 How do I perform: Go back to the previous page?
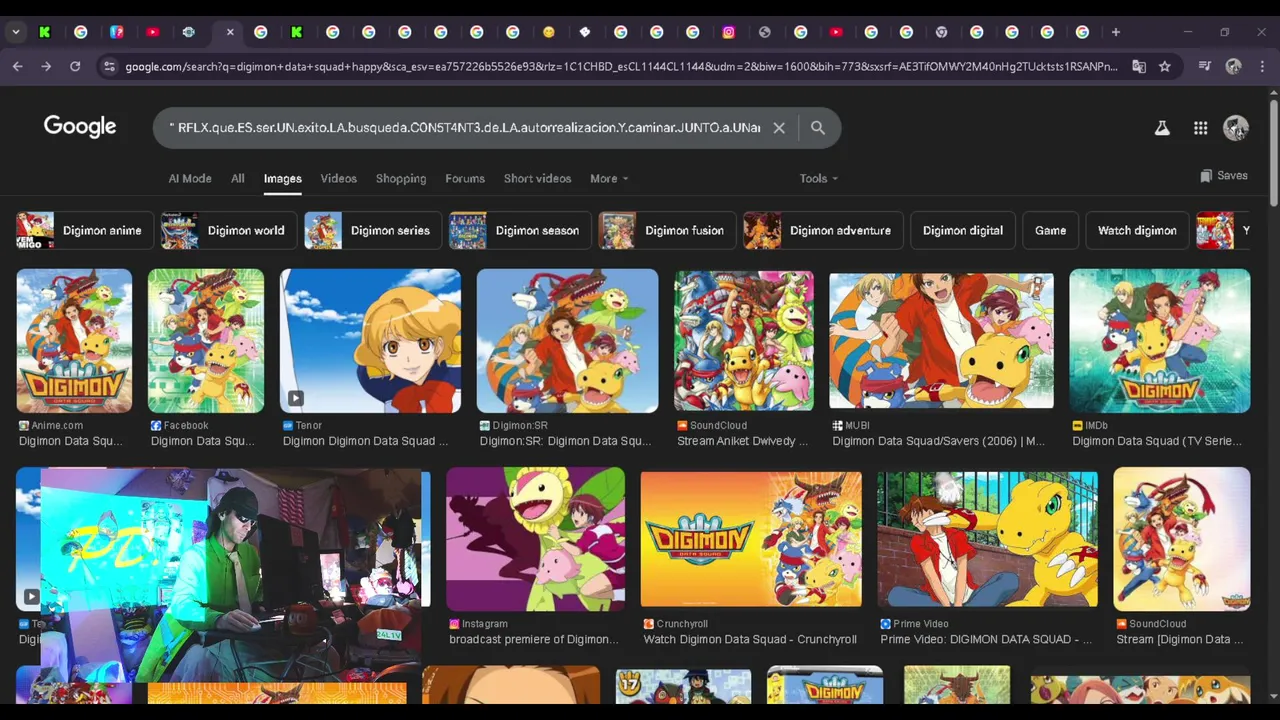[x=18, y=67]
